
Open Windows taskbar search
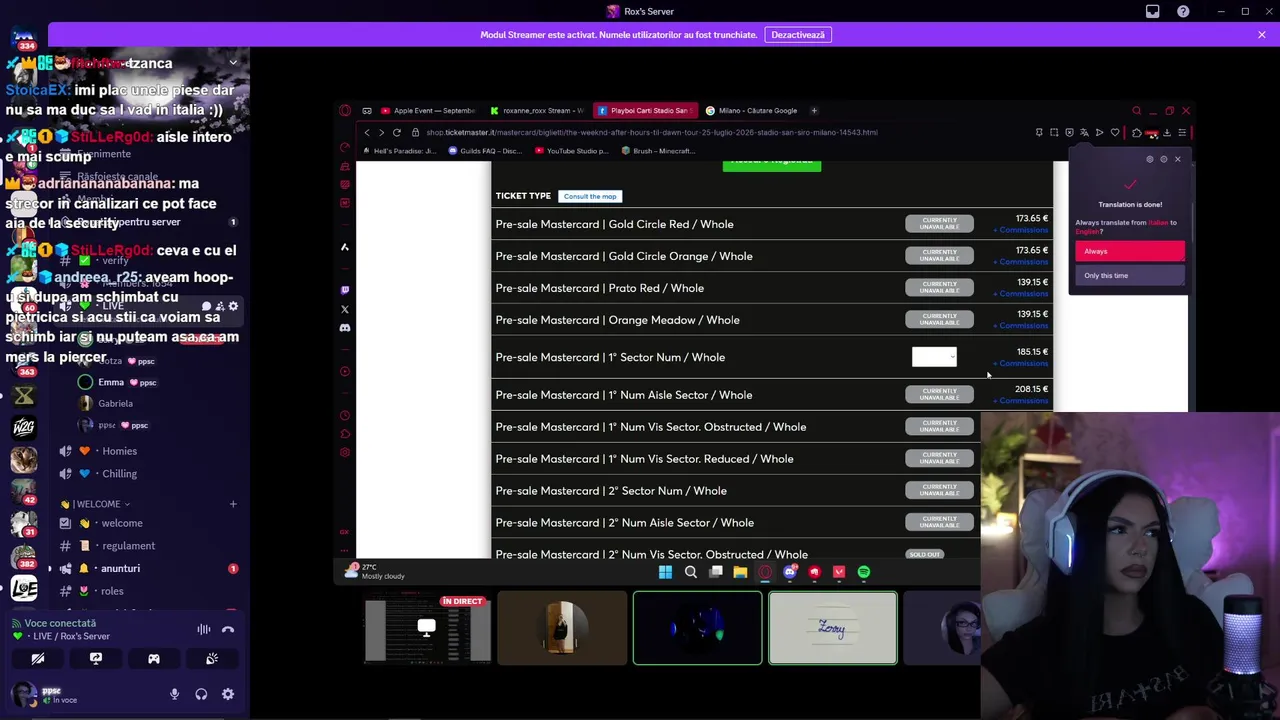(x=690, y=572)
